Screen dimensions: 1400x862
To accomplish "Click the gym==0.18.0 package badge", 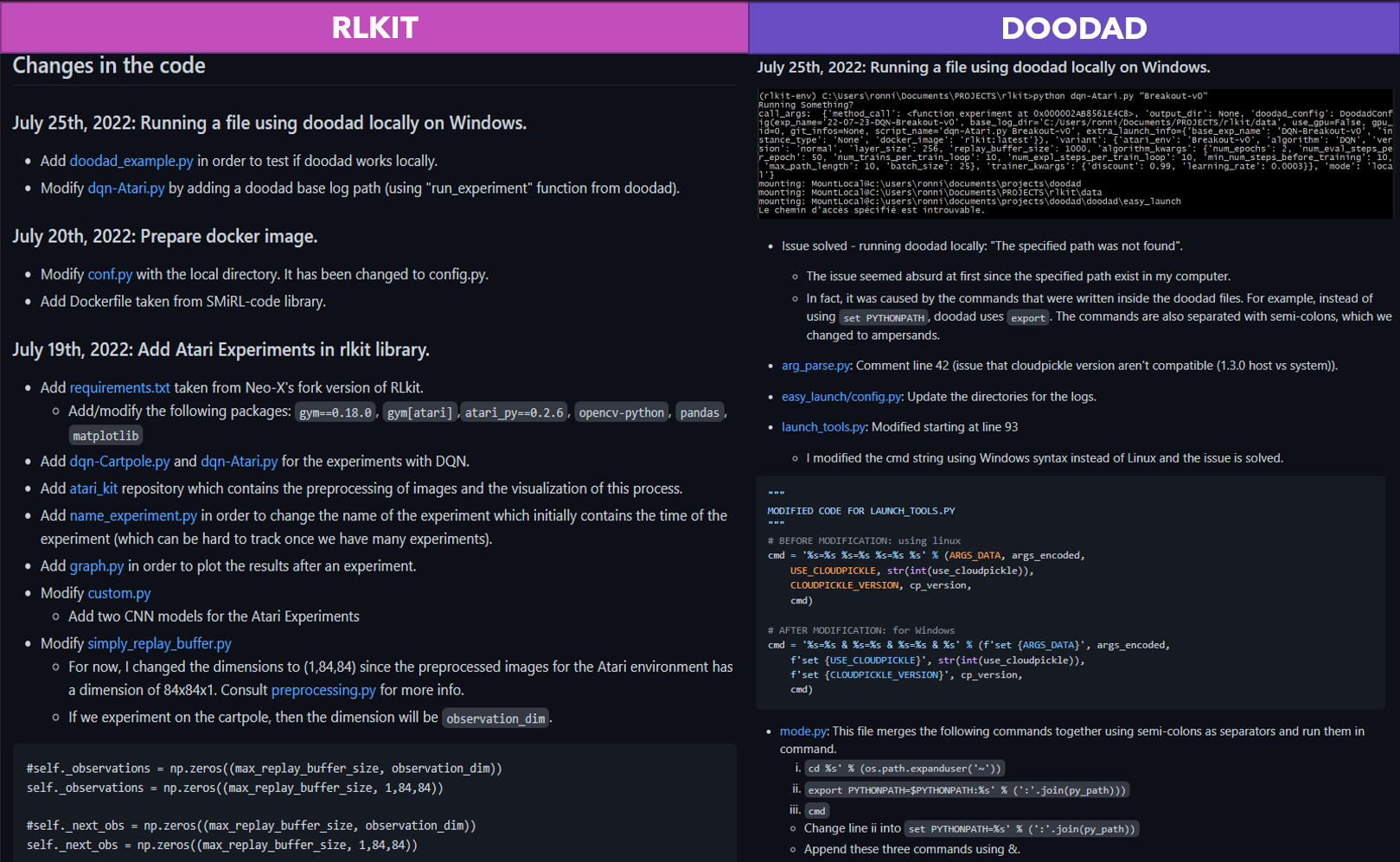I will 335,412.
